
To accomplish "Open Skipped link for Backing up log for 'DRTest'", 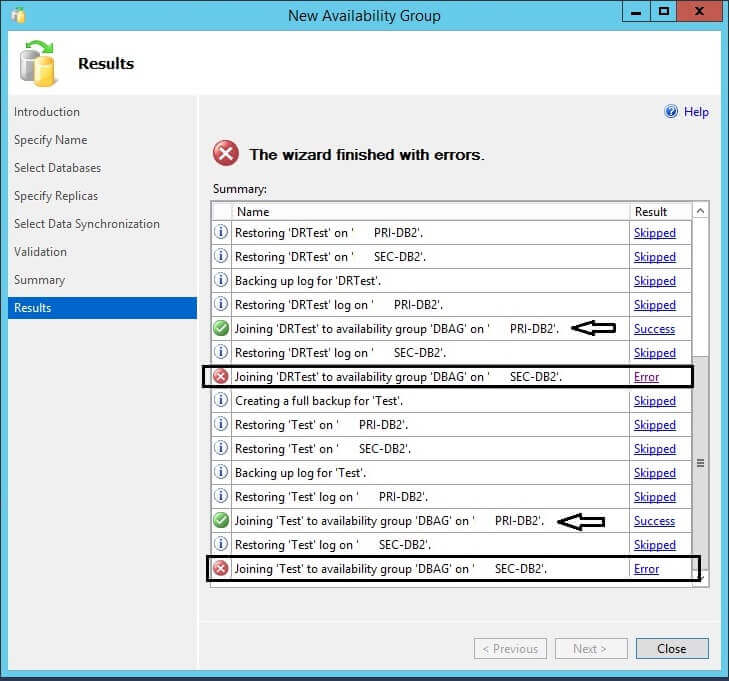I will pos(655,281).
